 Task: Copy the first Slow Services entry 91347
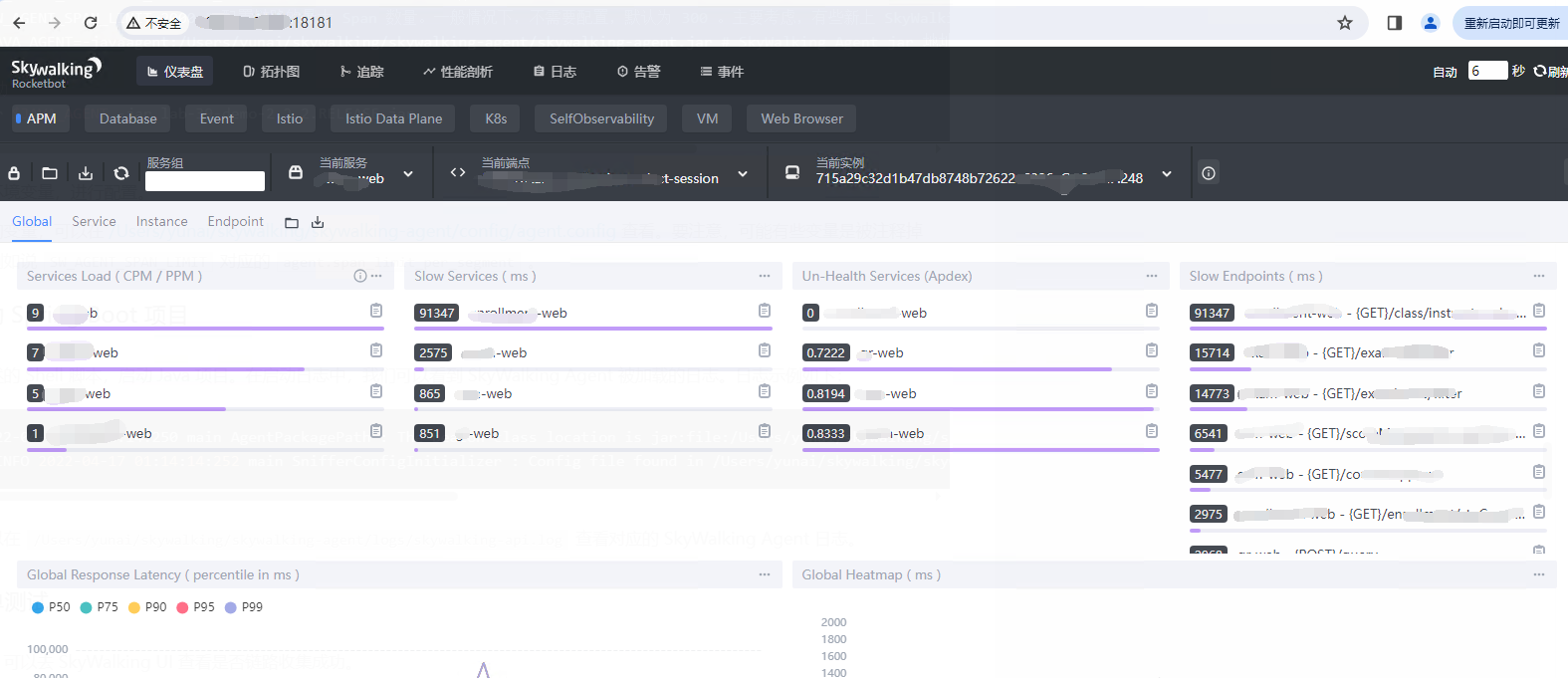(x=764, y=311)
